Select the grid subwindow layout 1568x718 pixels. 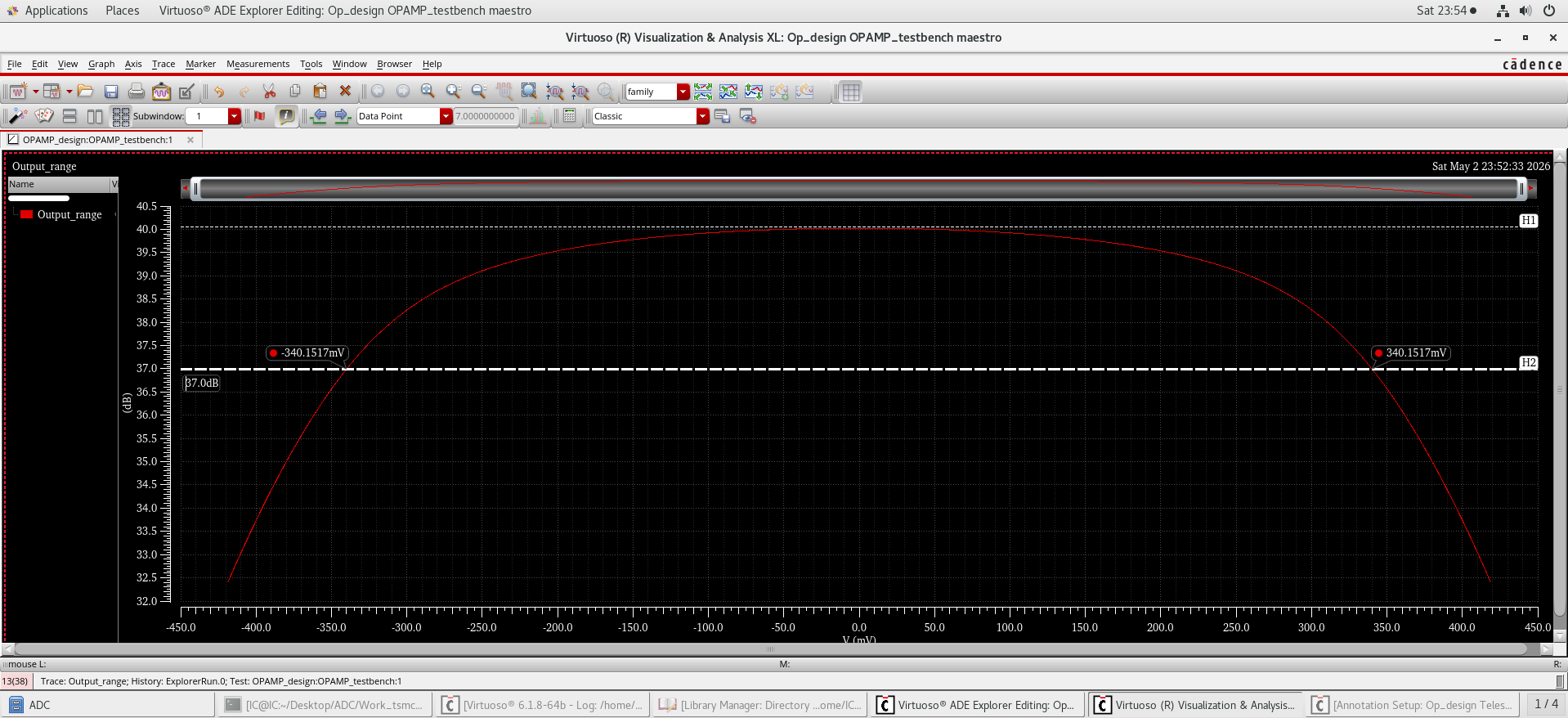(x=121, y=116)
